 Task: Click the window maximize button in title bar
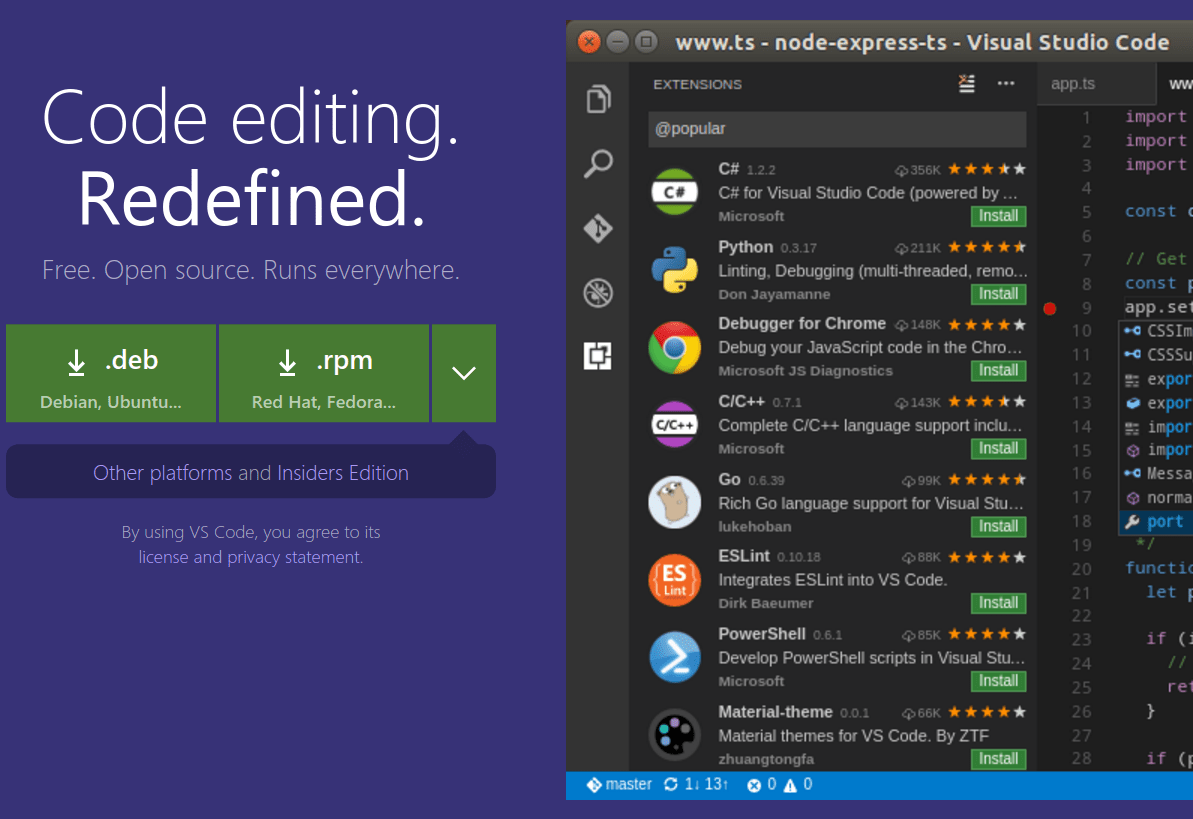point(646,41)
